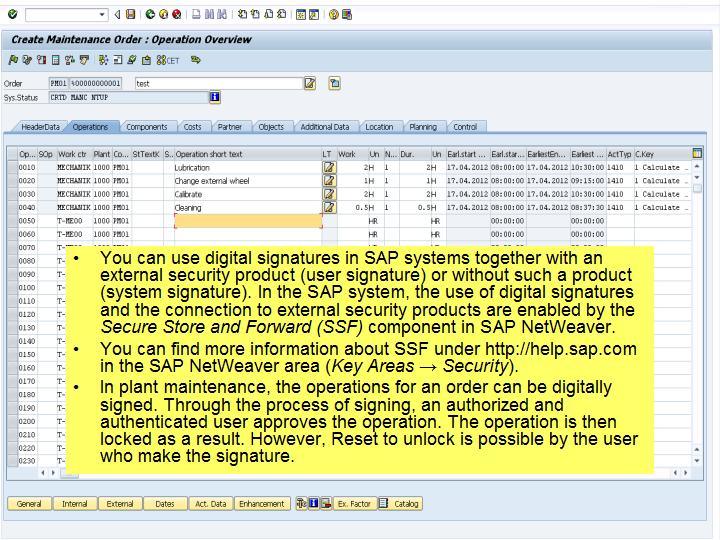720x540 pixels.
Task: Click the icon right of order description
Action: coord(334,83)
